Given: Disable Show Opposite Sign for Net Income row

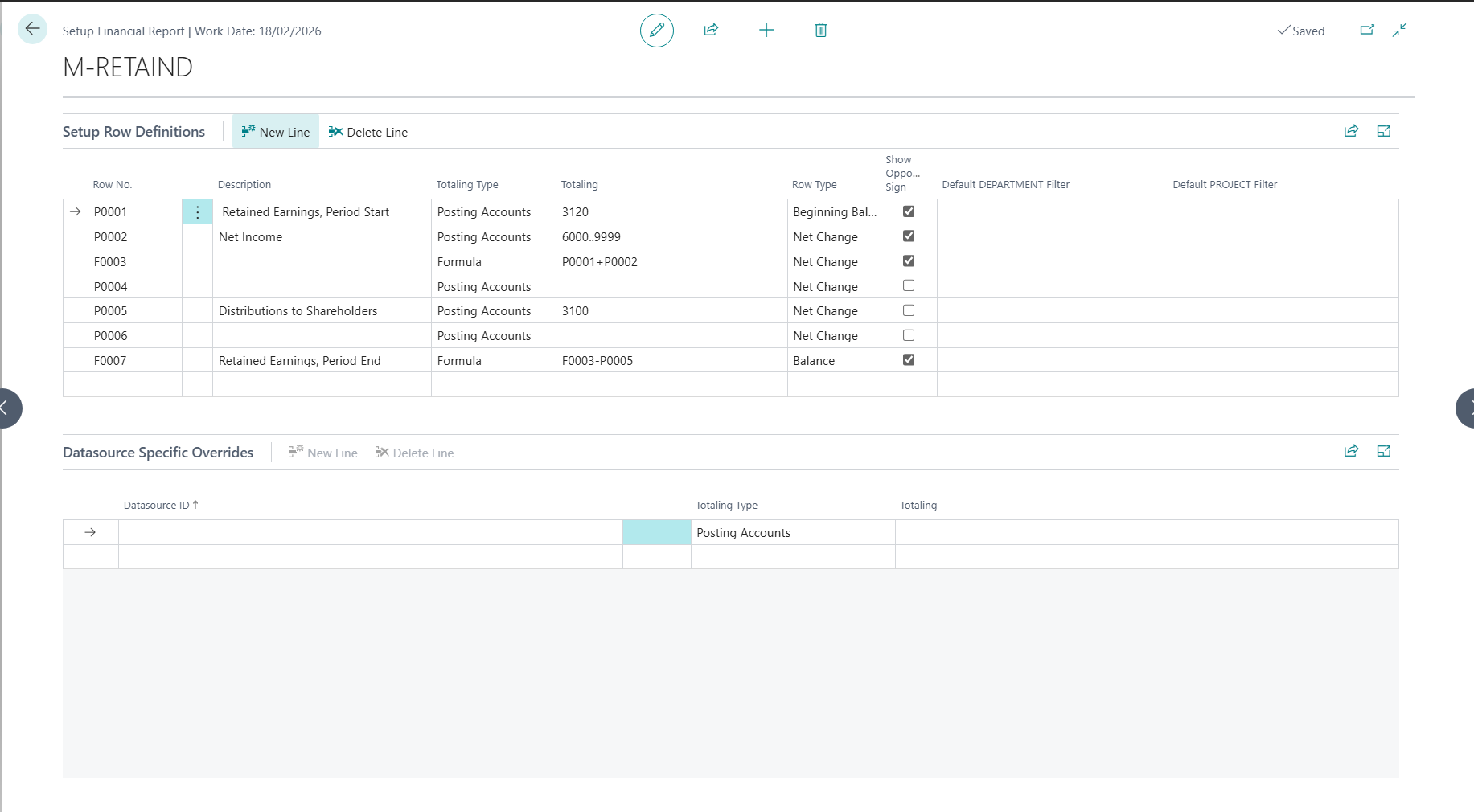Looking at the screenshot, I should click(x=909, y=236).
